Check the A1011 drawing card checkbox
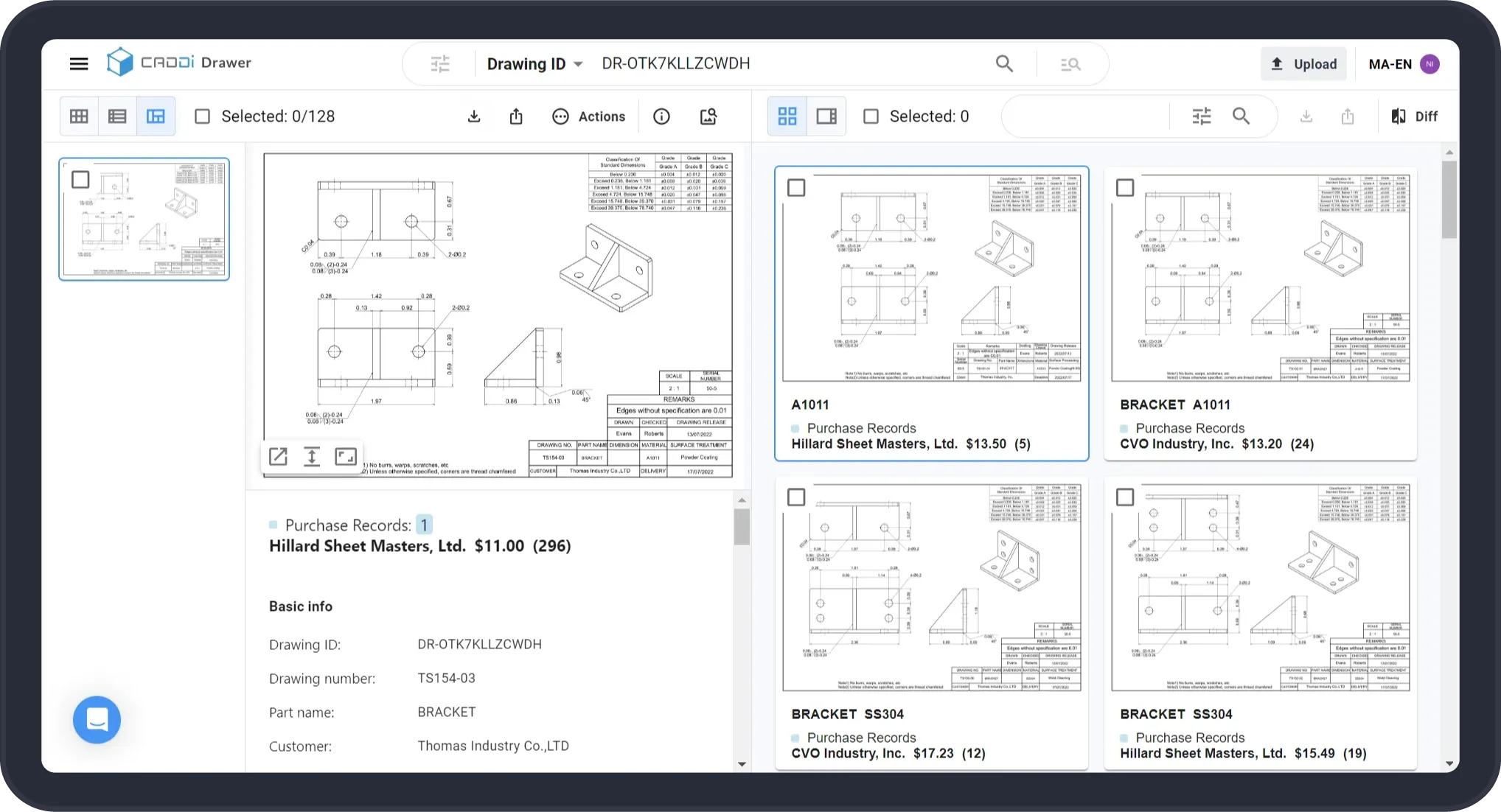 tap(796, 188)
